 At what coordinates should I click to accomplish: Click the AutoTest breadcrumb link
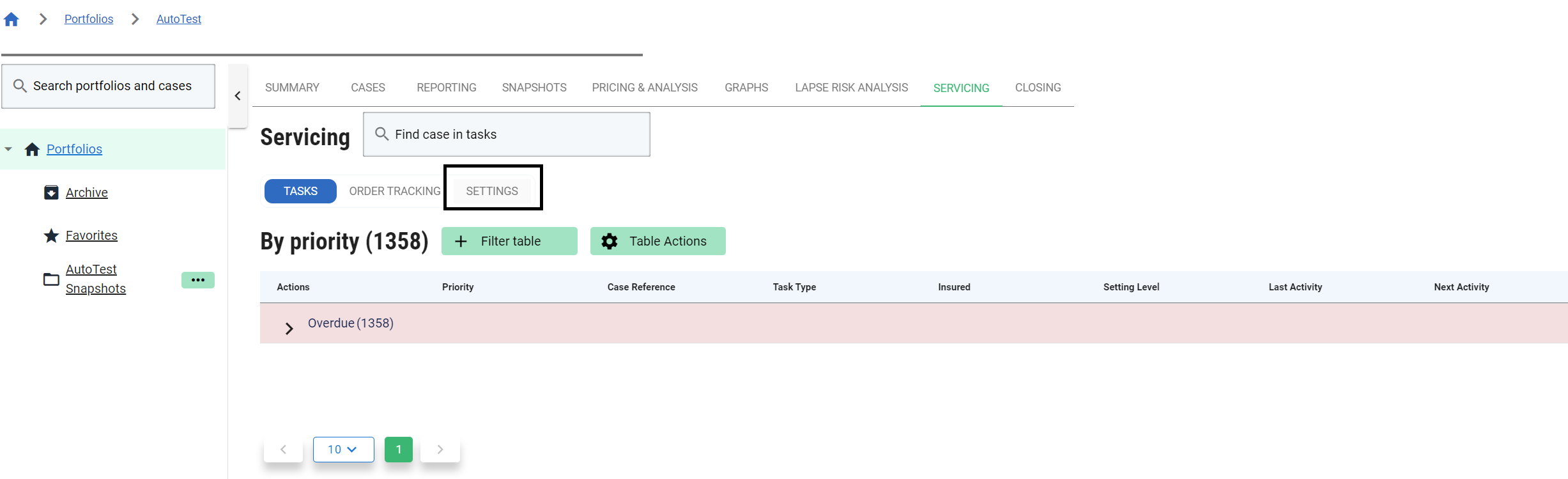(178, 19)
